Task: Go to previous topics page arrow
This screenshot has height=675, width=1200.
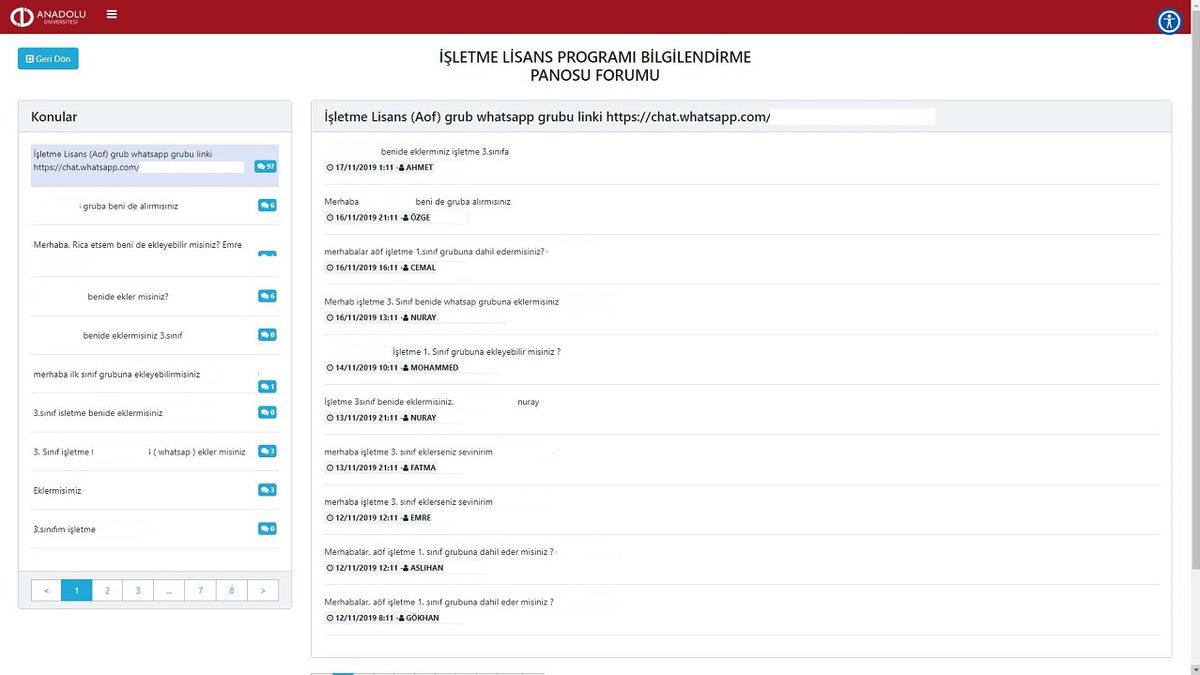Action: [x=46, y=591]
